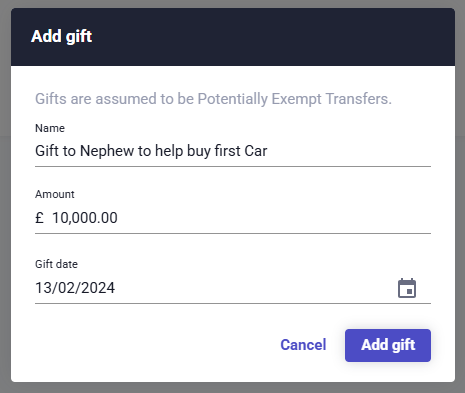Click the day 13 in gift date
This screenshot has height=393, width=465.
pyautogui.click(x=43, y=288)
